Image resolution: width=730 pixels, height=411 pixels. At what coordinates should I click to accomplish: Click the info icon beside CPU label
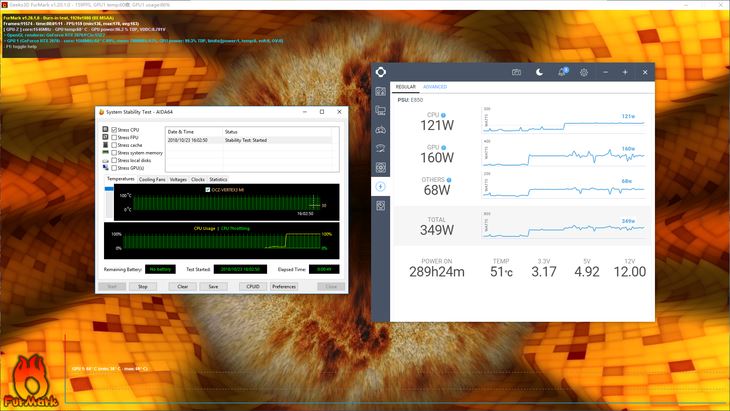[443, 115]
